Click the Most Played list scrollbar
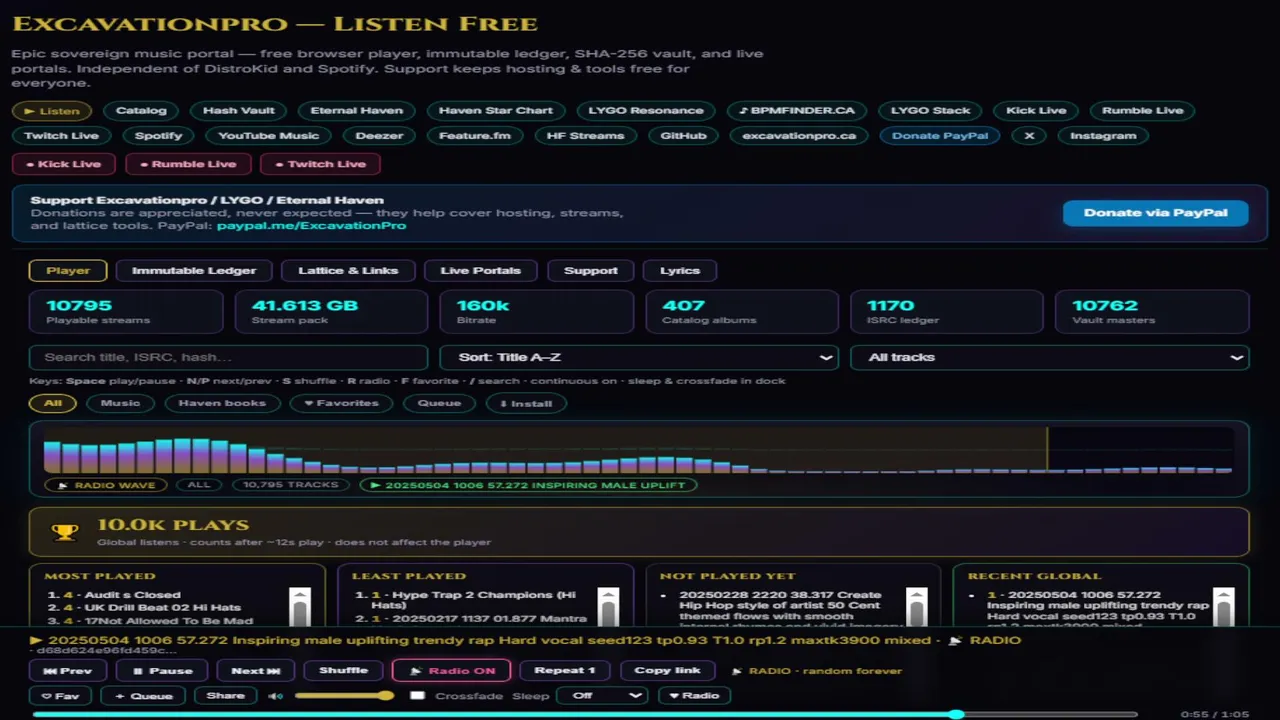This screenshot has height=720, width=1280. [299, 607]
